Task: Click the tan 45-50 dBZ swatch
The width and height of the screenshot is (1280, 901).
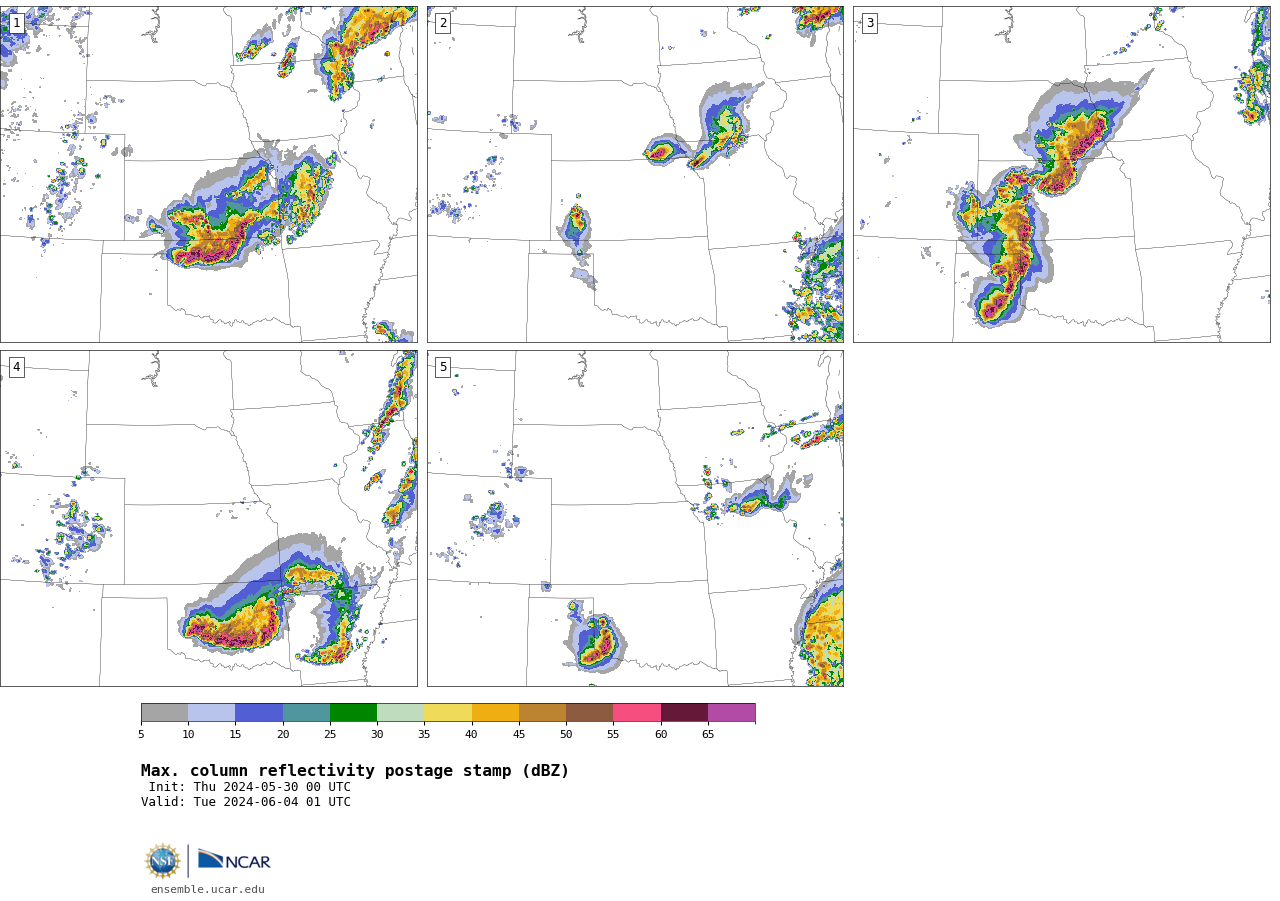Action: tap(542, 713)
